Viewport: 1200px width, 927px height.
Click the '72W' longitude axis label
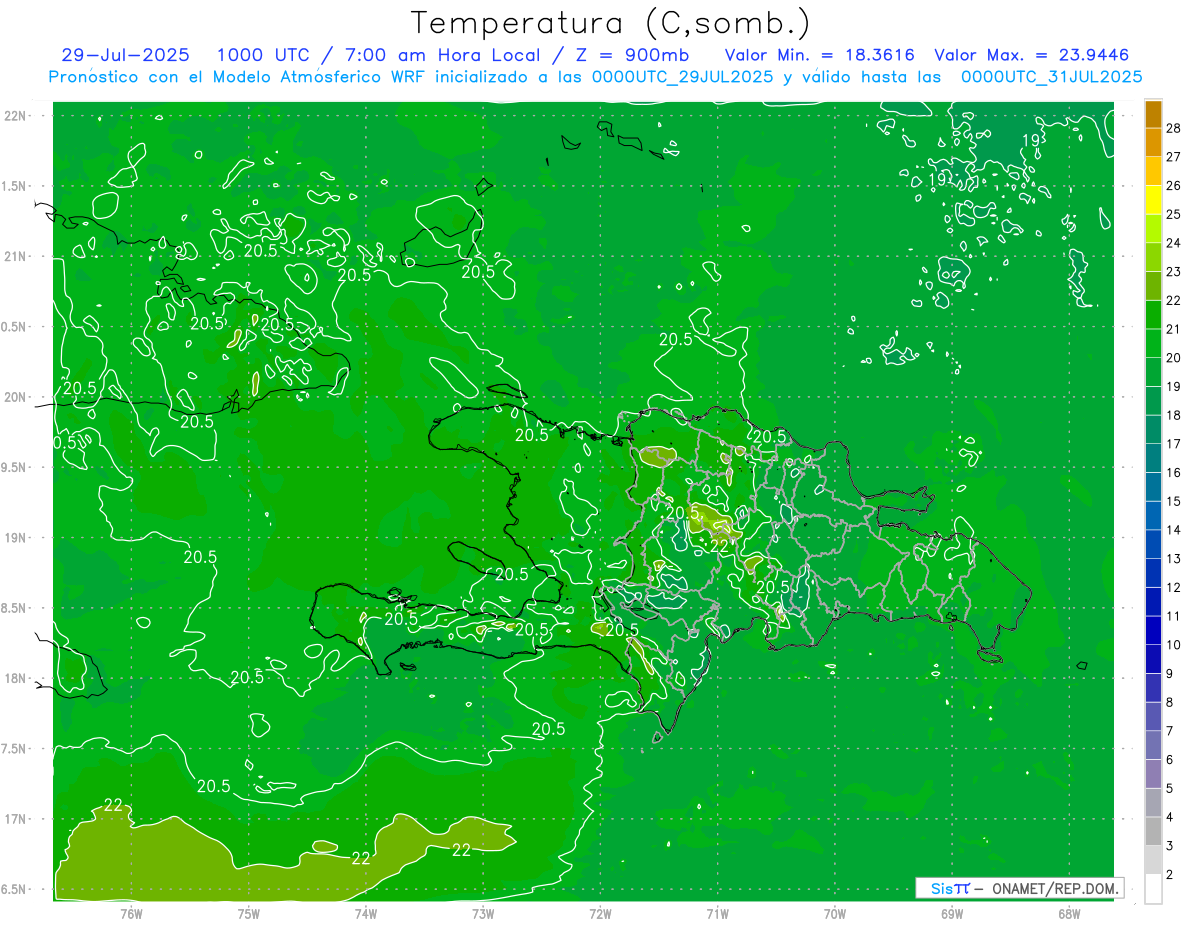tap(600, 912)
